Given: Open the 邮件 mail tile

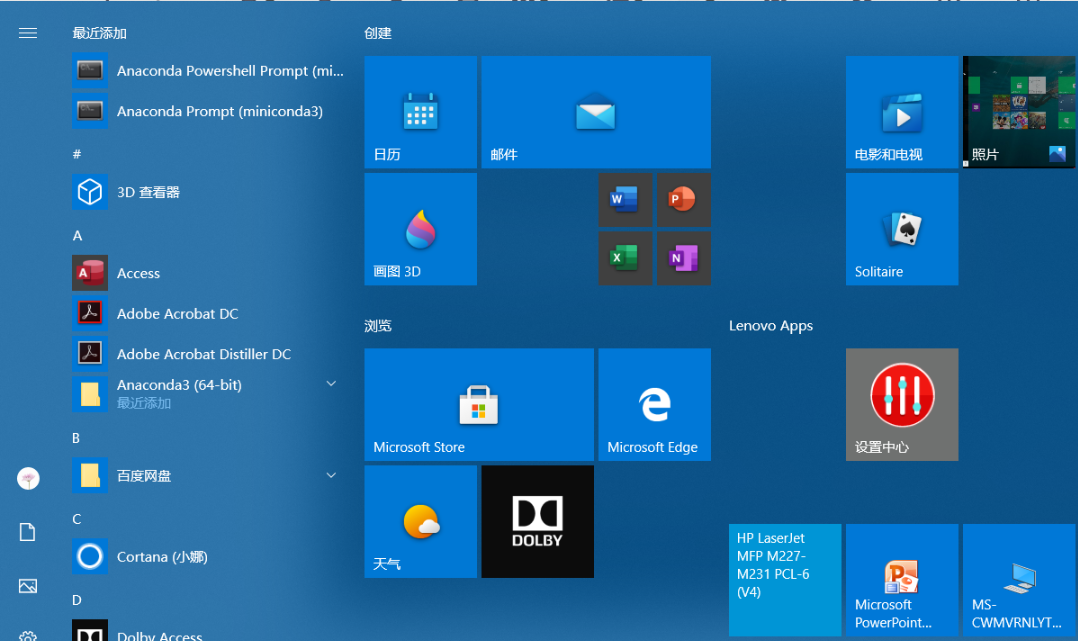Looking at the screenshot, I should click(x=596, y=112).
